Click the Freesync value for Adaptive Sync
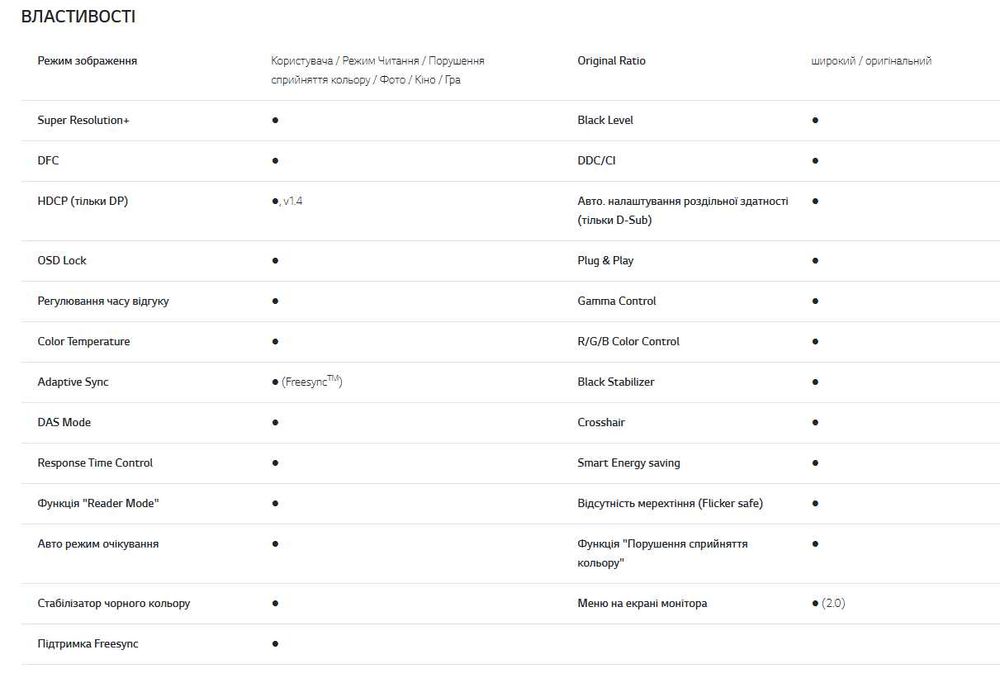Viewport: 1000px width, 674px height. tap(313, 382)
